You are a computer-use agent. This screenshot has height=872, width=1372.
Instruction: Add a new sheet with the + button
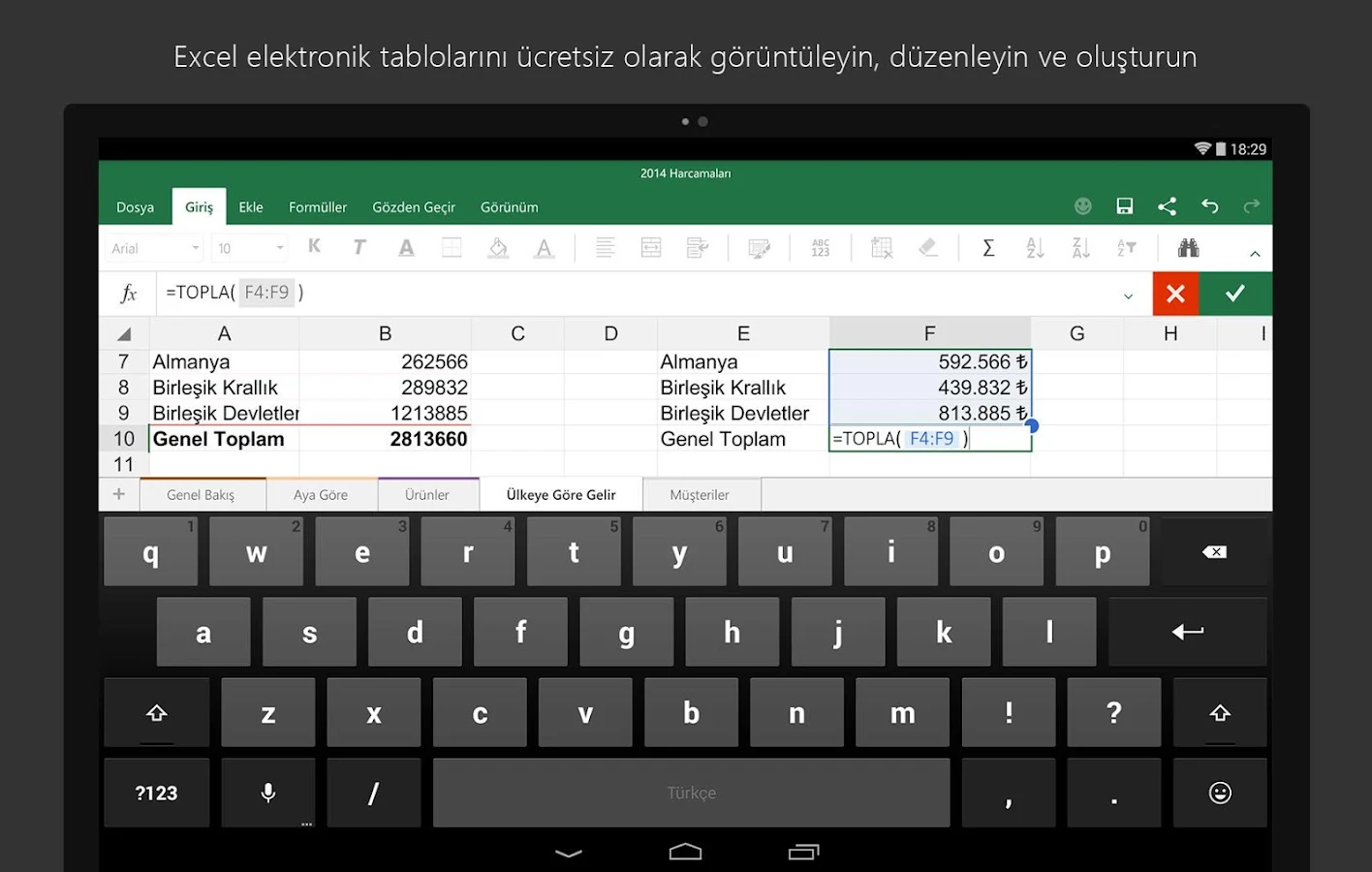[118, 494]
